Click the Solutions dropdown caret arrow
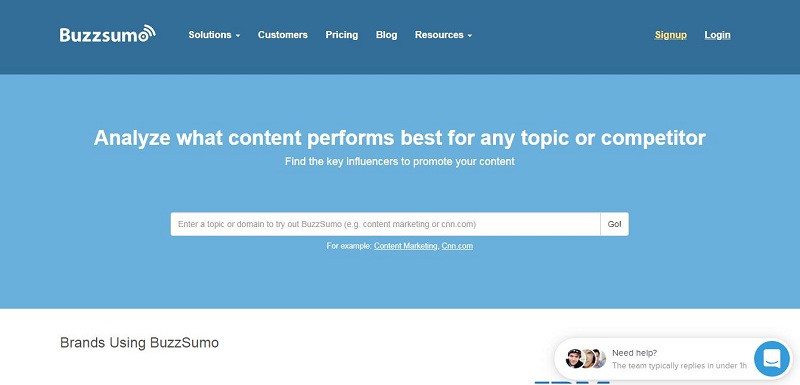This screenshot has height=385, width=800. coord(238,36)
